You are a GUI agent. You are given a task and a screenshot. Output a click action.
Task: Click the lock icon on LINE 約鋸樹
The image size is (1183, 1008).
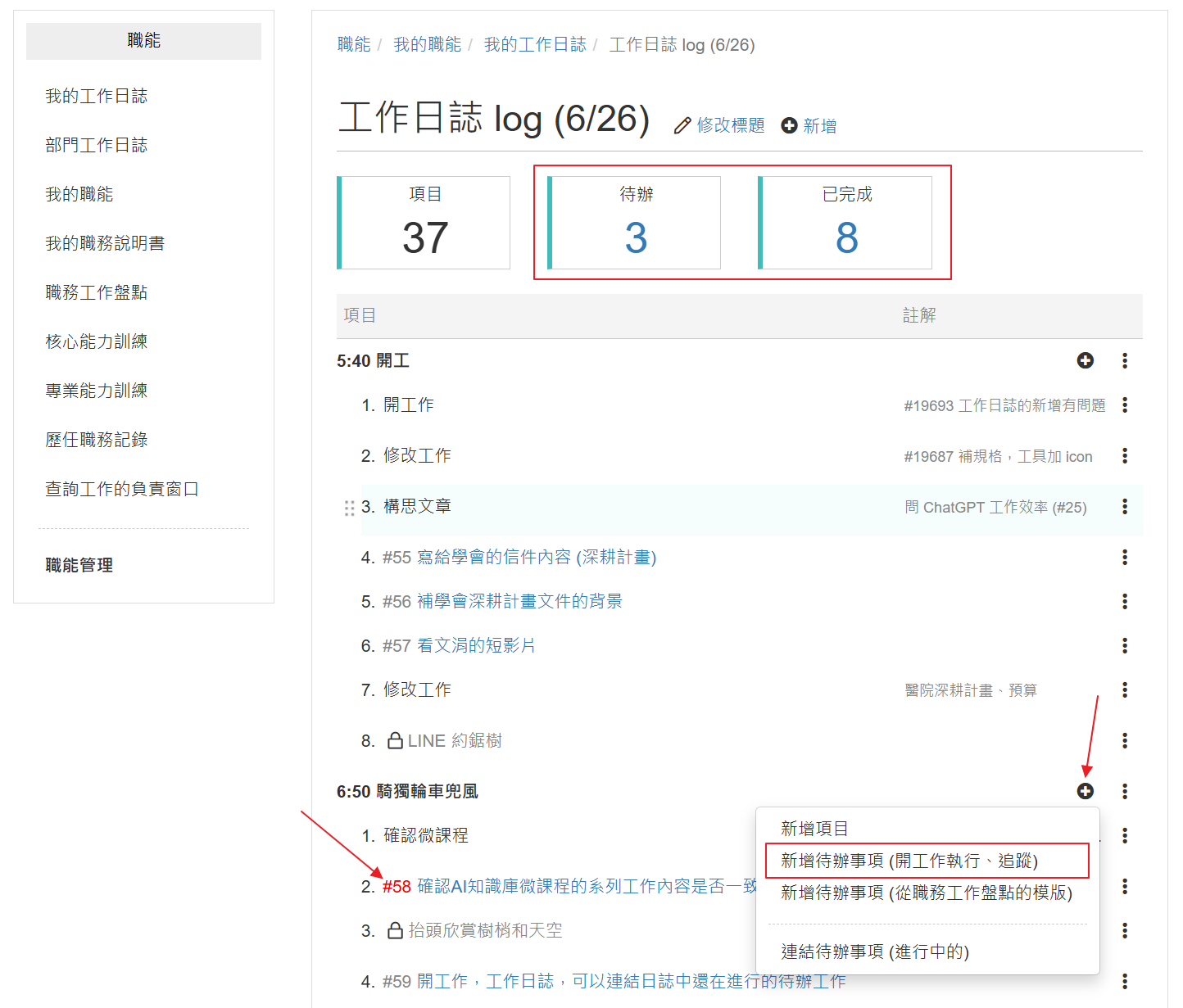[x=395, y=741]
